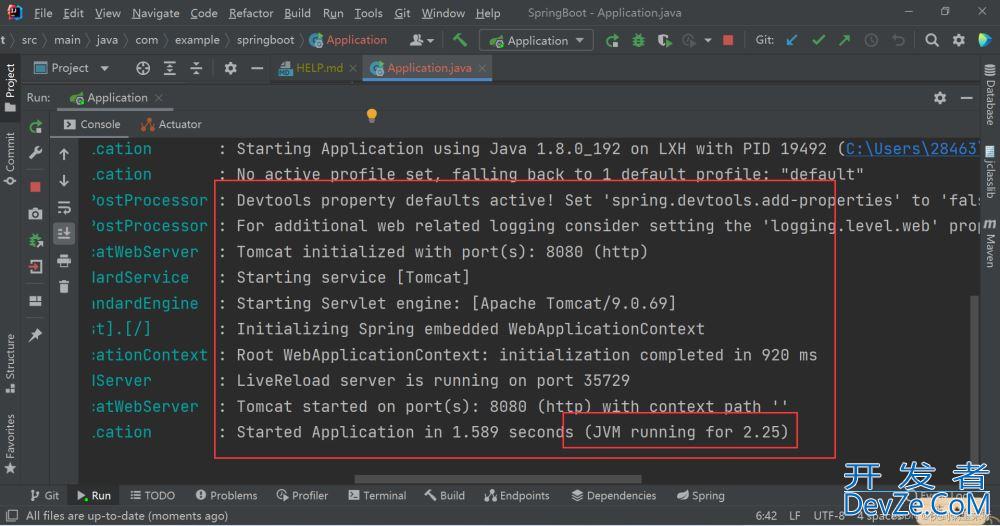Open the Navigate menu
The width and height of the screenshot is (1000, 526).
pyautogui.click(x=156, y=13)
